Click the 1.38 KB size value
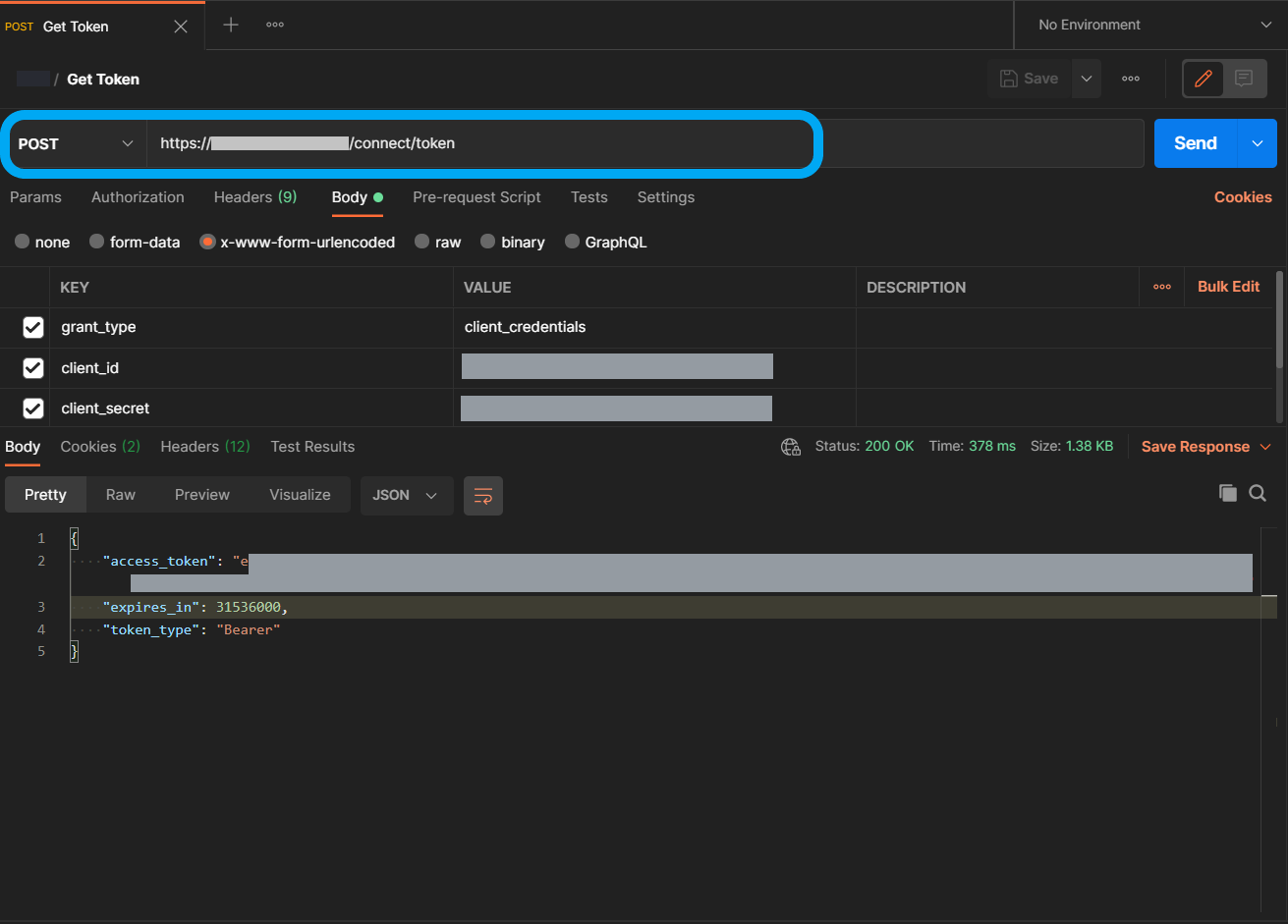Image resolution: width=1288 pixels, height=924 pixels. pos(1090,446)
